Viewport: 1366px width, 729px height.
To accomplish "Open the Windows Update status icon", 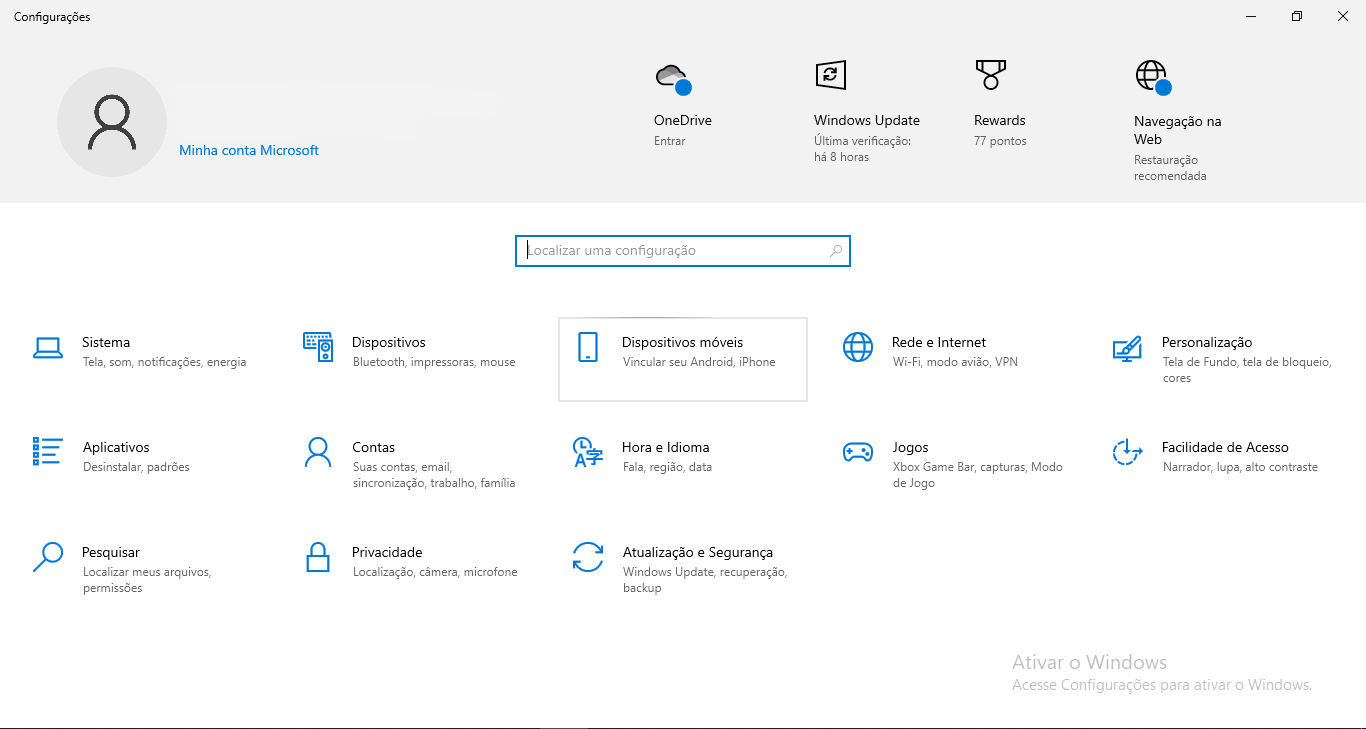I will [x=830, y=75].
